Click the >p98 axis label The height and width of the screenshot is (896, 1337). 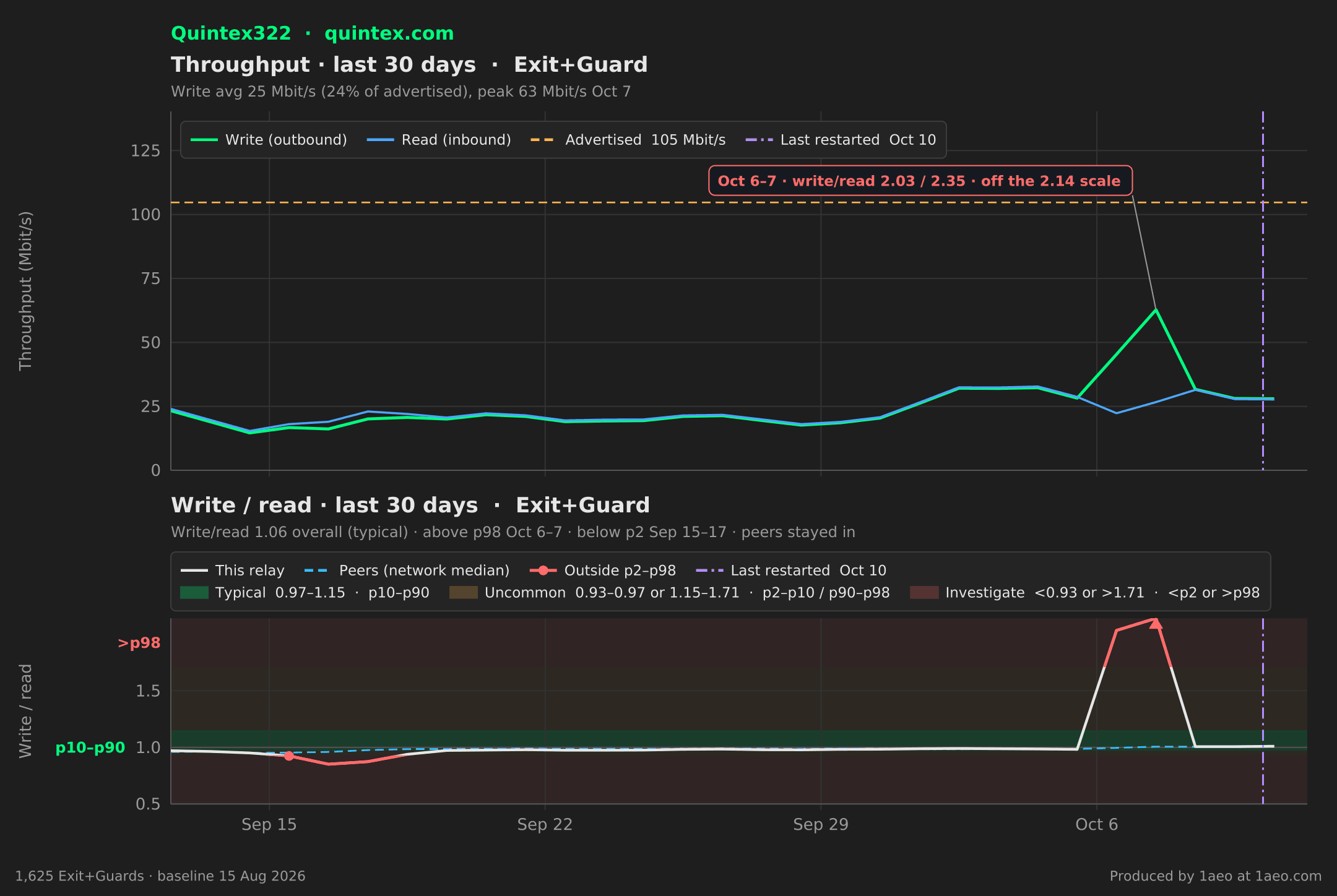139,643
